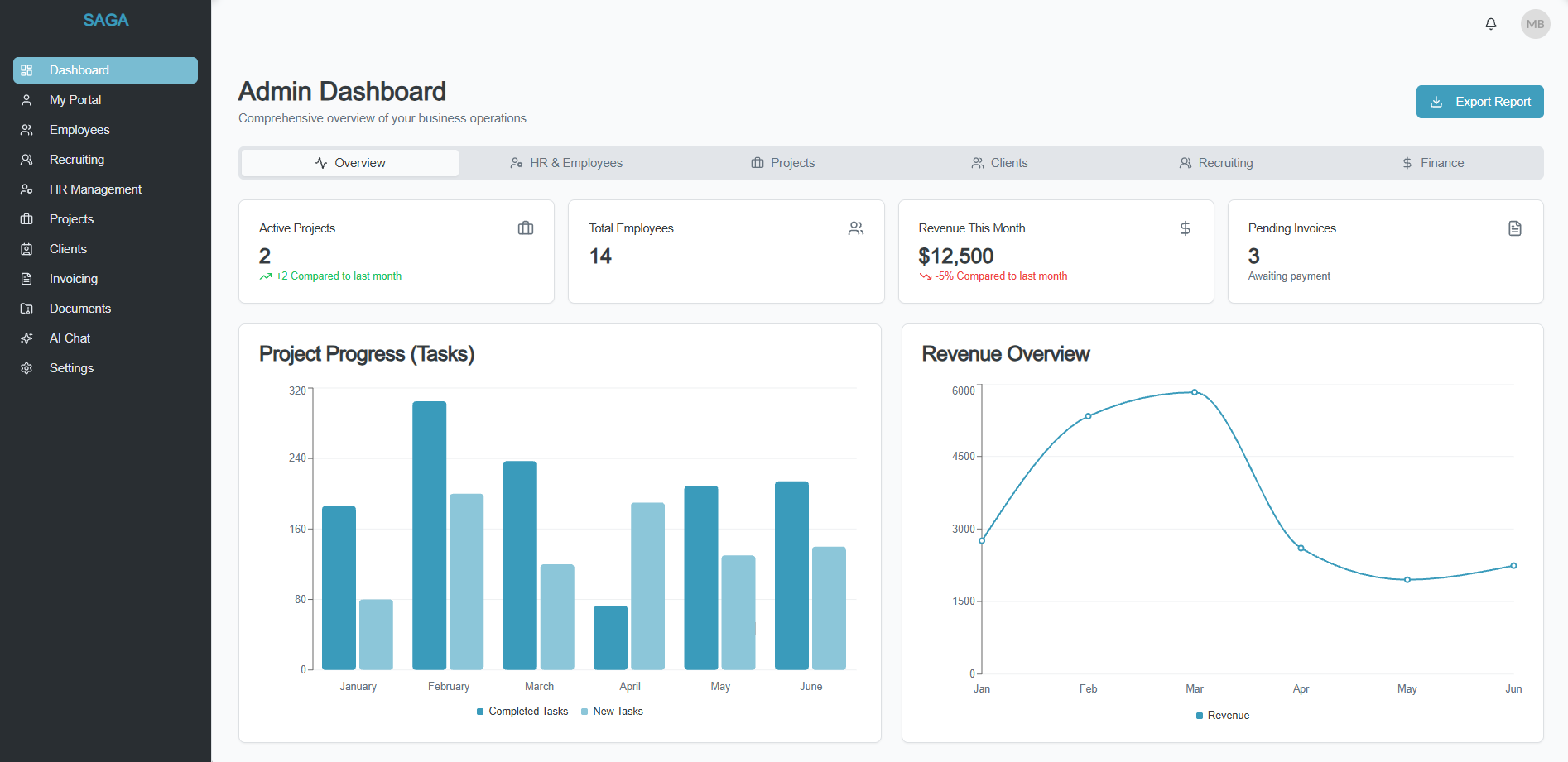Click the people icon on Total Employees card
1568x762 pixels.
coord(855,228)
